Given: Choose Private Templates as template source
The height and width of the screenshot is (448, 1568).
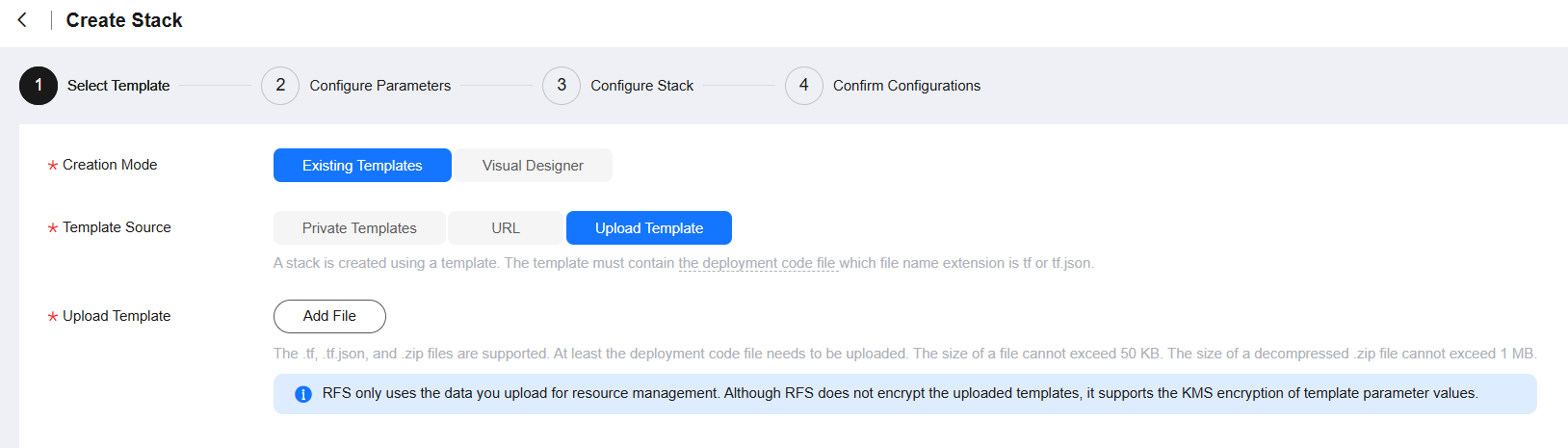Looking at the screenshot, I should point(359,228).
